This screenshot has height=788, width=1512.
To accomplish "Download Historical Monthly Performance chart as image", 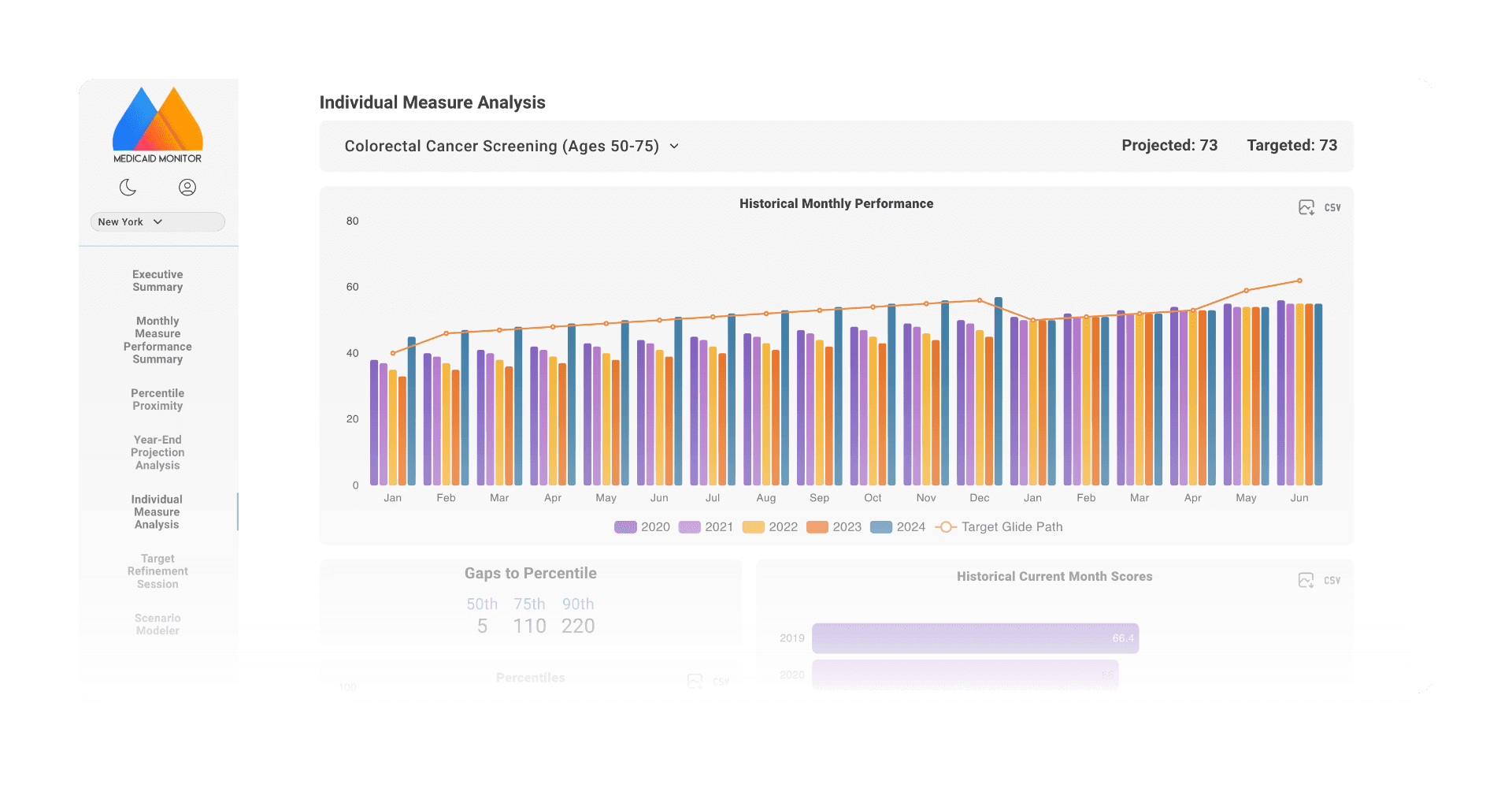I will pos(1306,207).
